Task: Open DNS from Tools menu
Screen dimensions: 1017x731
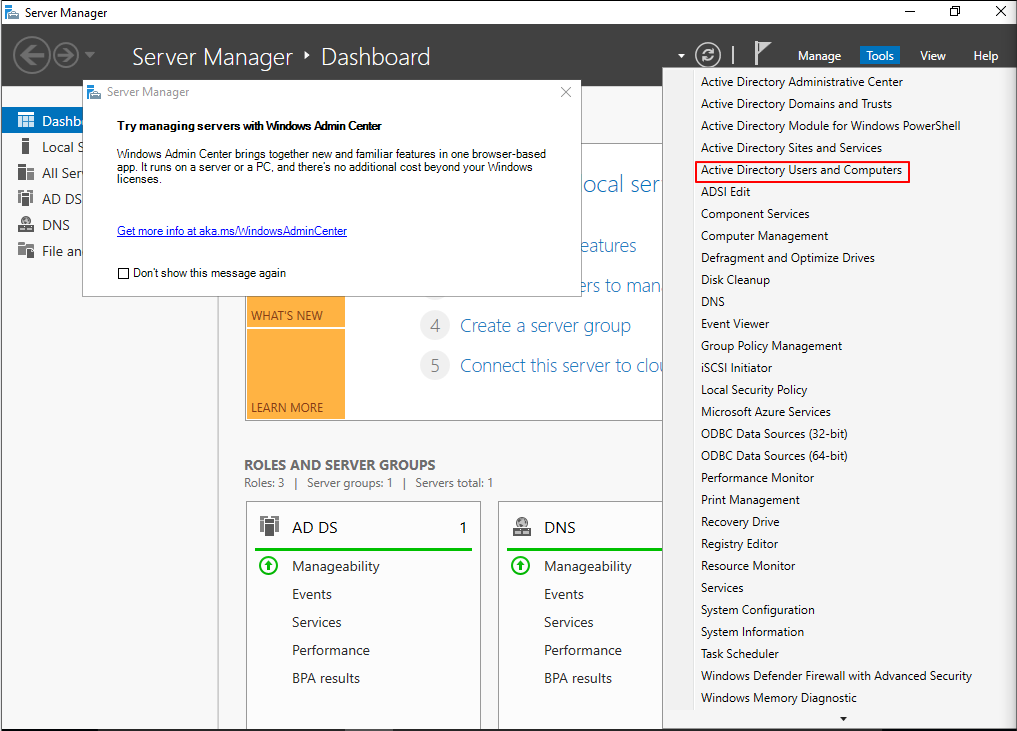Action: pos(712,302)
